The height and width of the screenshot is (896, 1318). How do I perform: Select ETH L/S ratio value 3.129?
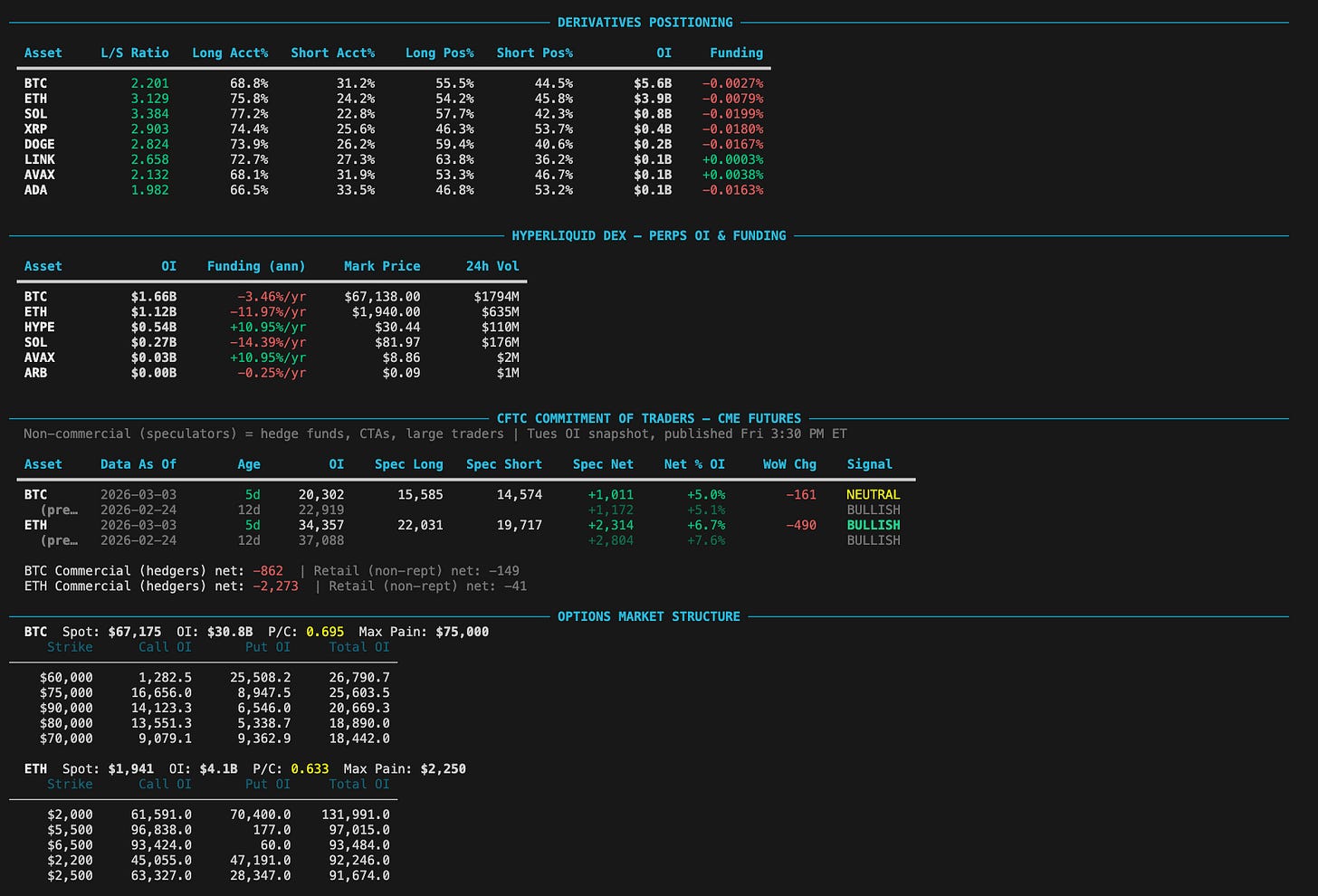point(149,99)
